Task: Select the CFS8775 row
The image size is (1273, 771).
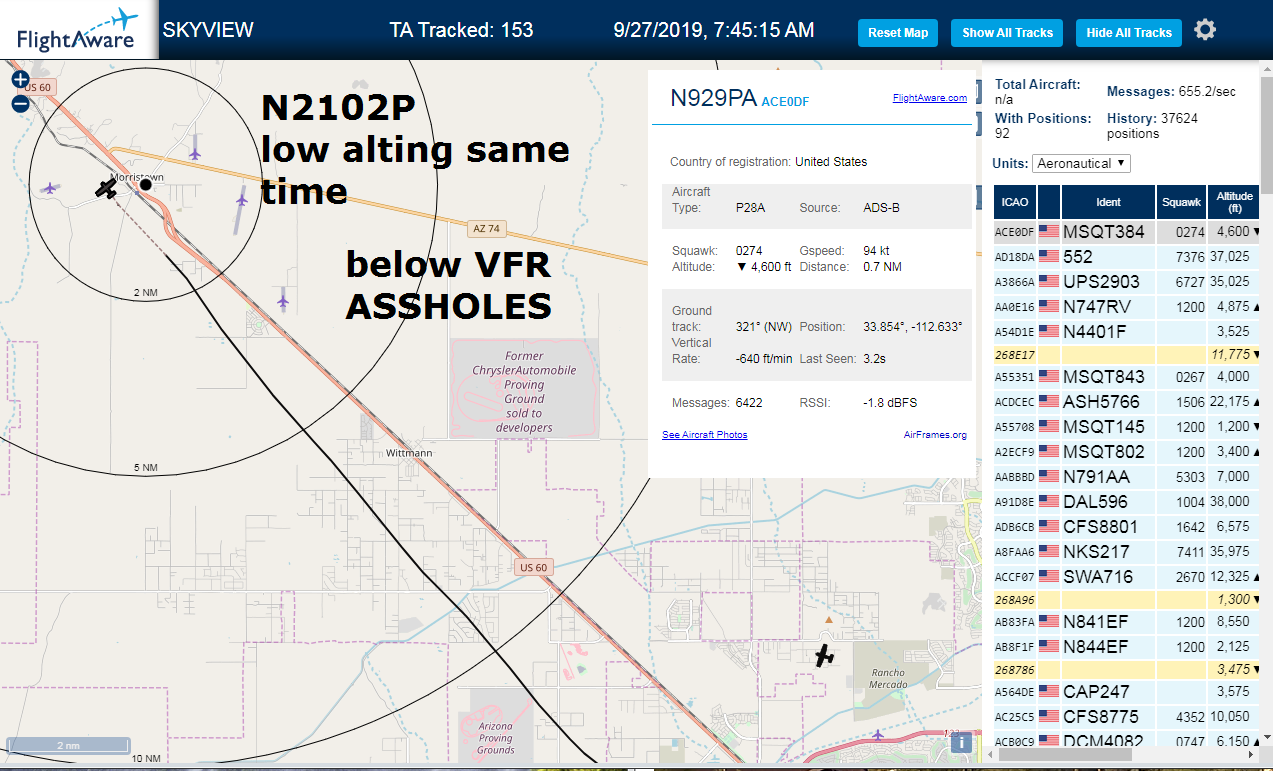Action: click(1128, 717)
